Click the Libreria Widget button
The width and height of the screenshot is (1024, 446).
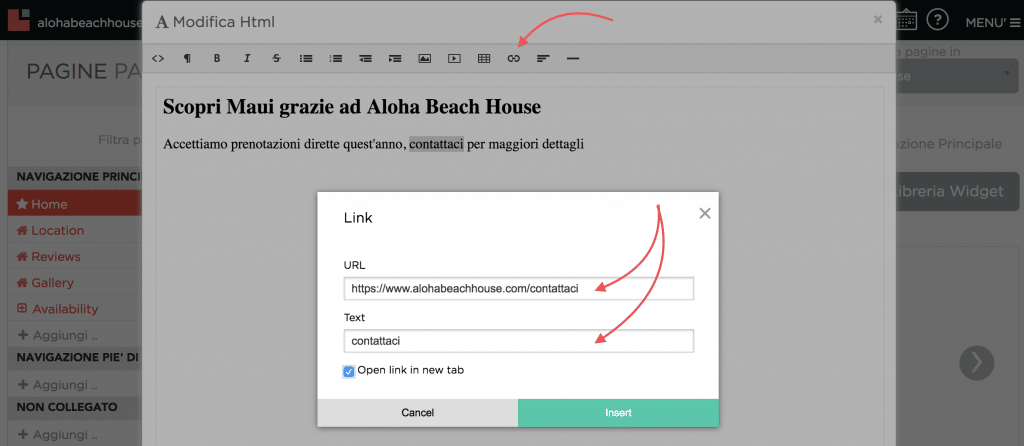[x=956, y=191]
